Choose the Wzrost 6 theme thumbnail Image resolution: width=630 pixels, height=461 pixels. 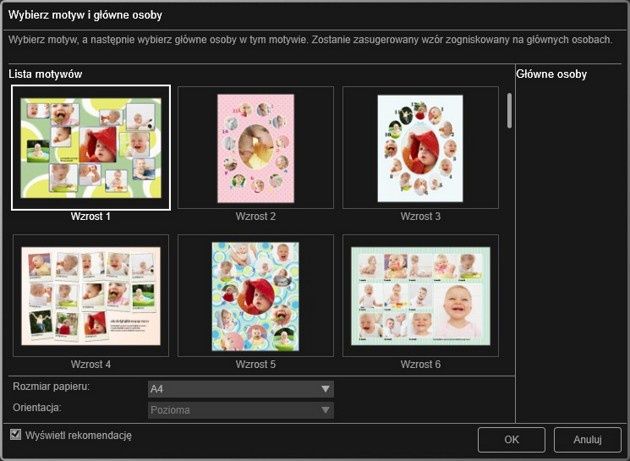click(x=420, y=295)
